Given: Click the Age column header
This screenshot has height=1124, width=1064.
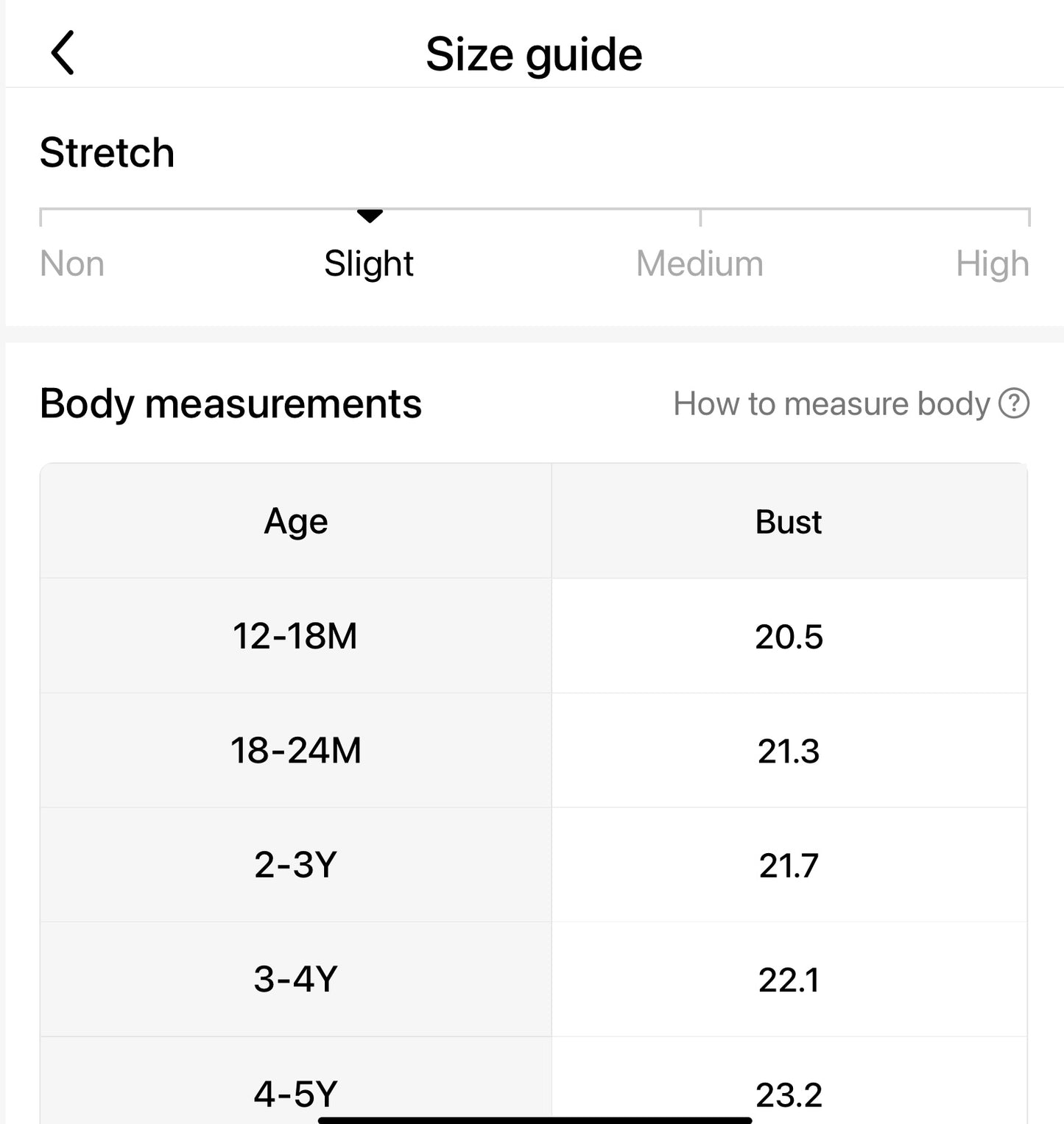Looking at the screenshot, I should (296, 522).
